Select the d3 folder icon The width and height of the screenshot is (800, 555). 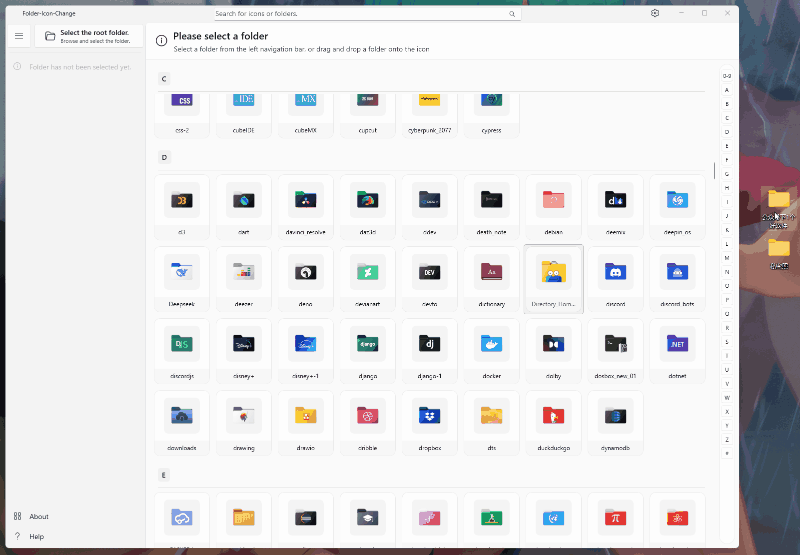(x=182, y=207)
